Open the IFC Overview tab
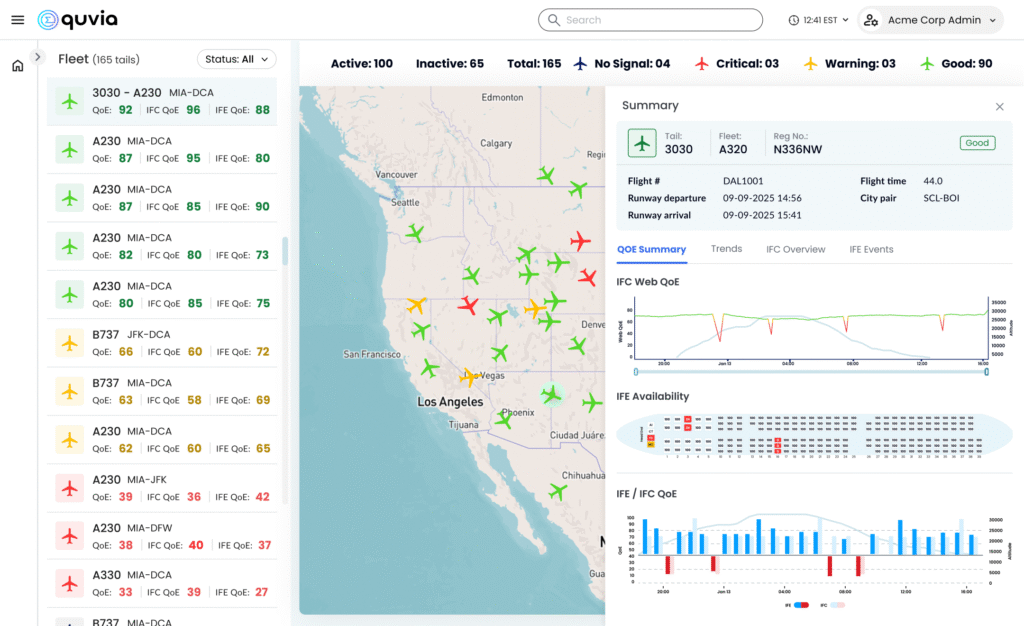 796,249
